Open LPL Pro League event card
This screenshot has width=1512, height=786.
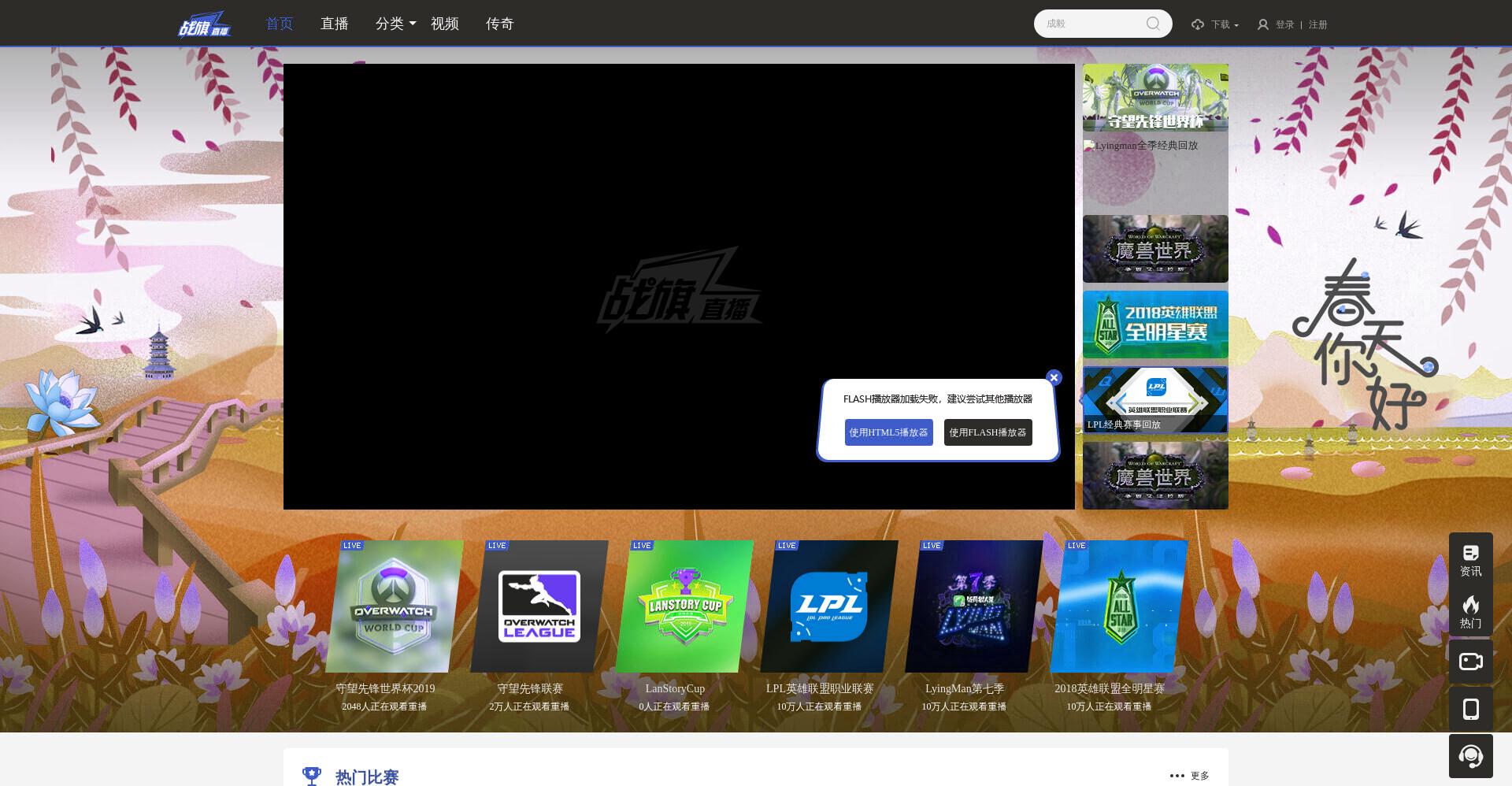(x=829, y=606)
